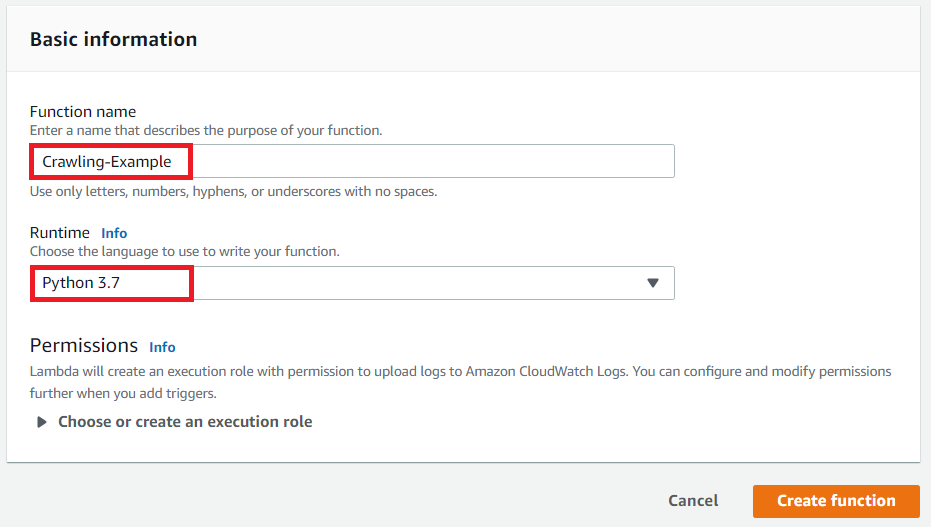Open the Info link next to Runtime
The width and height of the screenshot is (931, 527).
(x=114, y=233)
